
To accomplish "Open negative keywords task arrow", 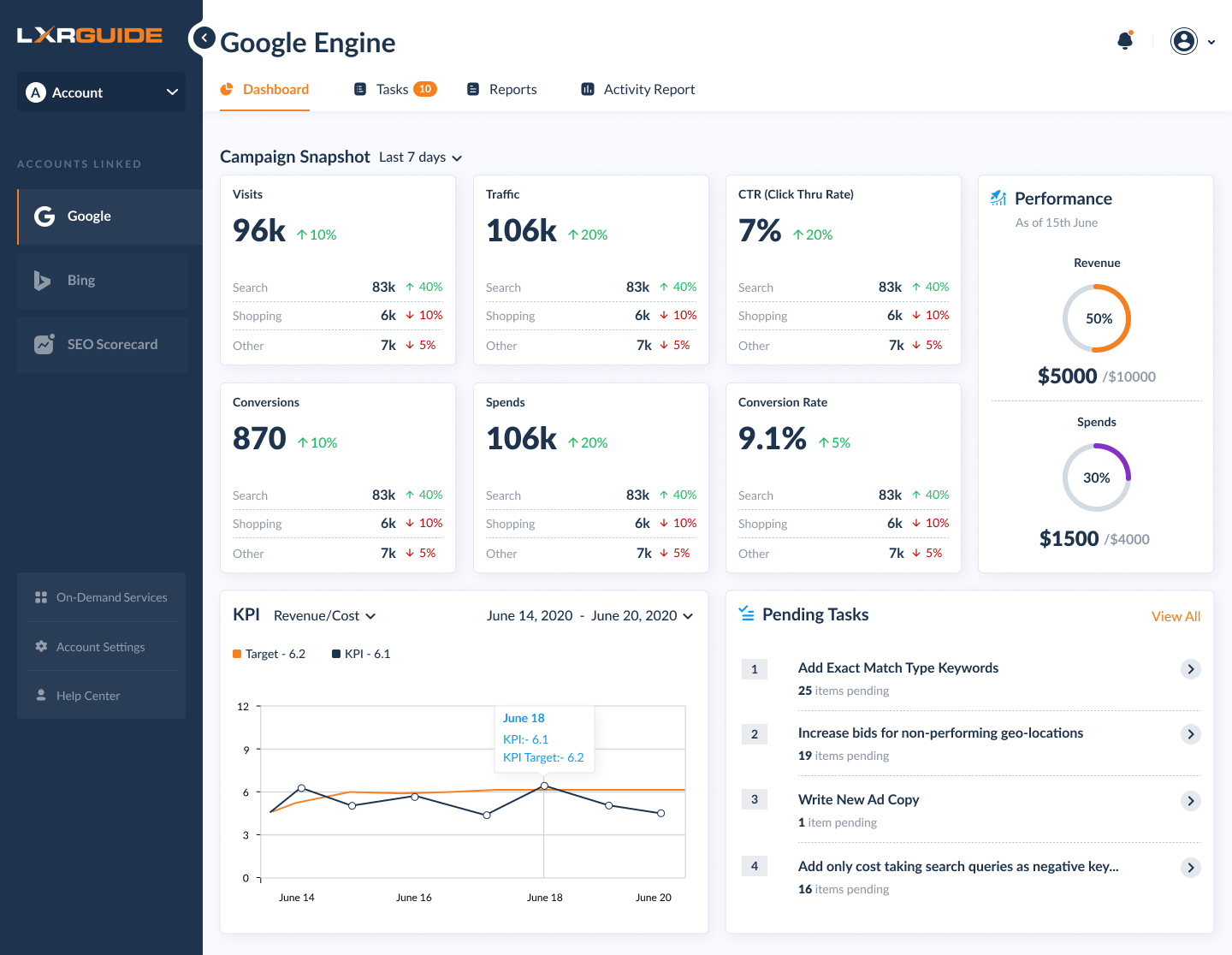I will pyautogui.click(x=1191, y=868).
